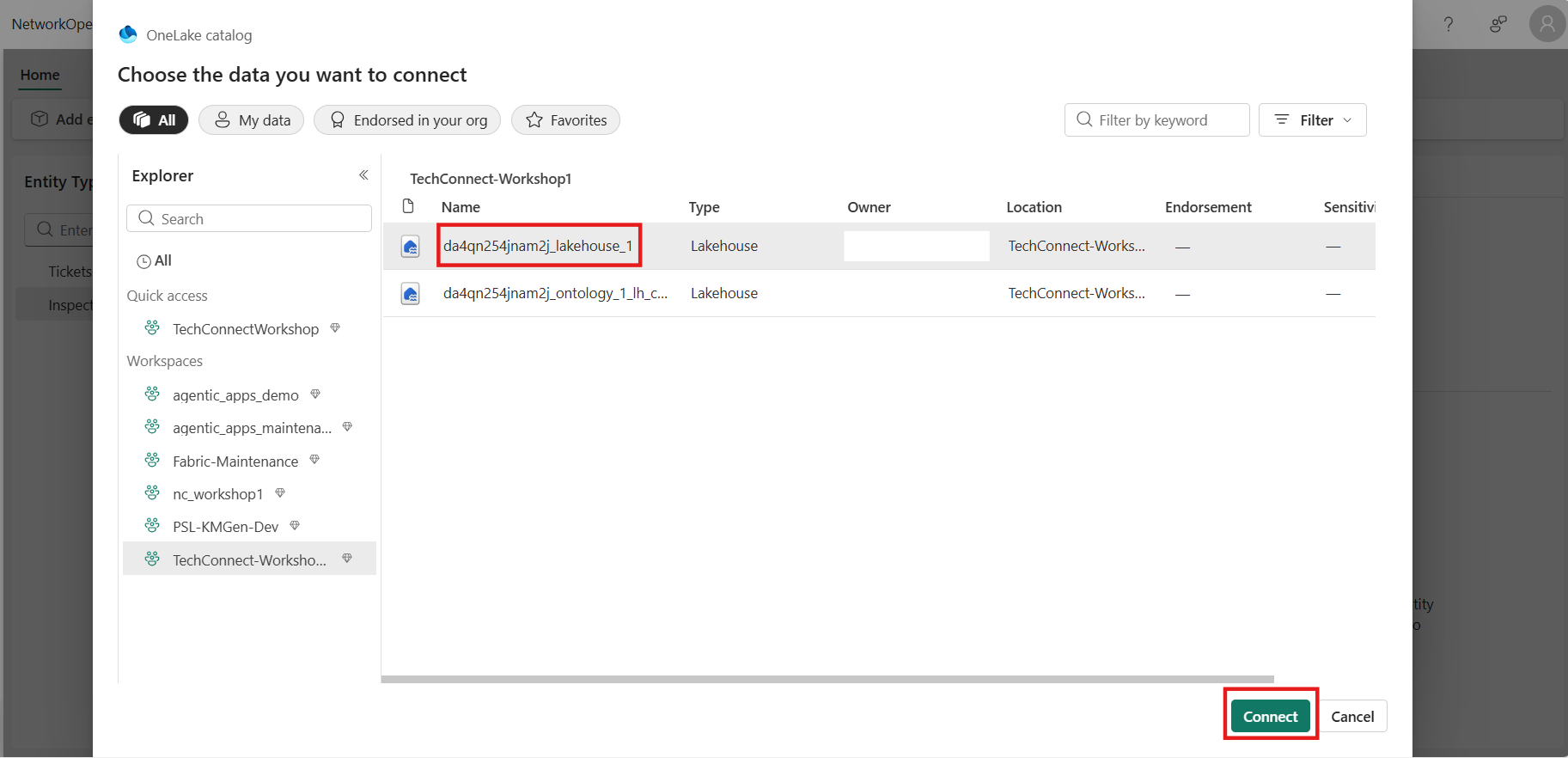Click the lakehouse icon for ontology_1_lh_c row
1568x758 pixels.
[x=411, y=294]
